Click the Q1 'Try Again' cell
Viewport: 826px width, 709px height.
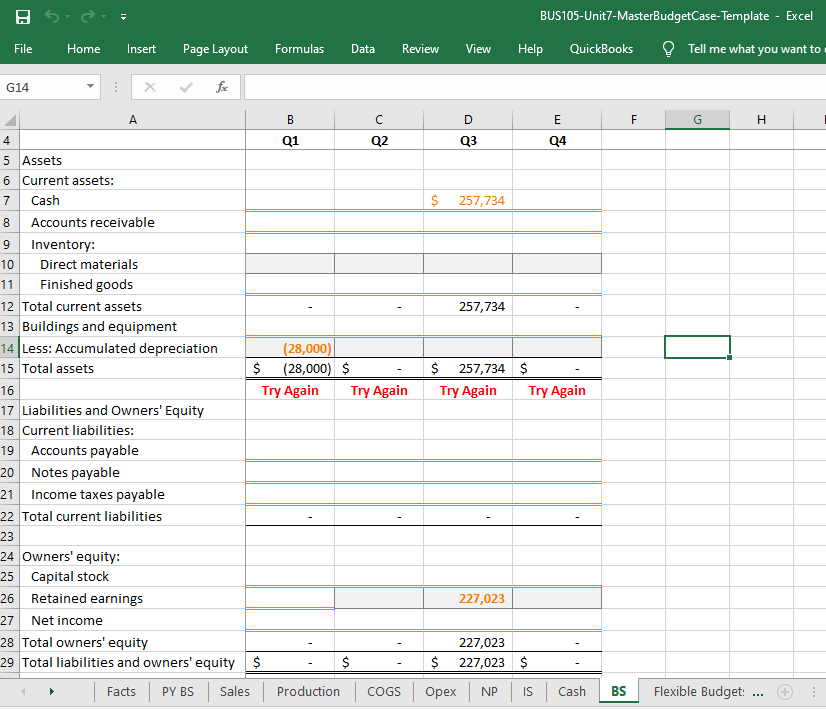290,390
